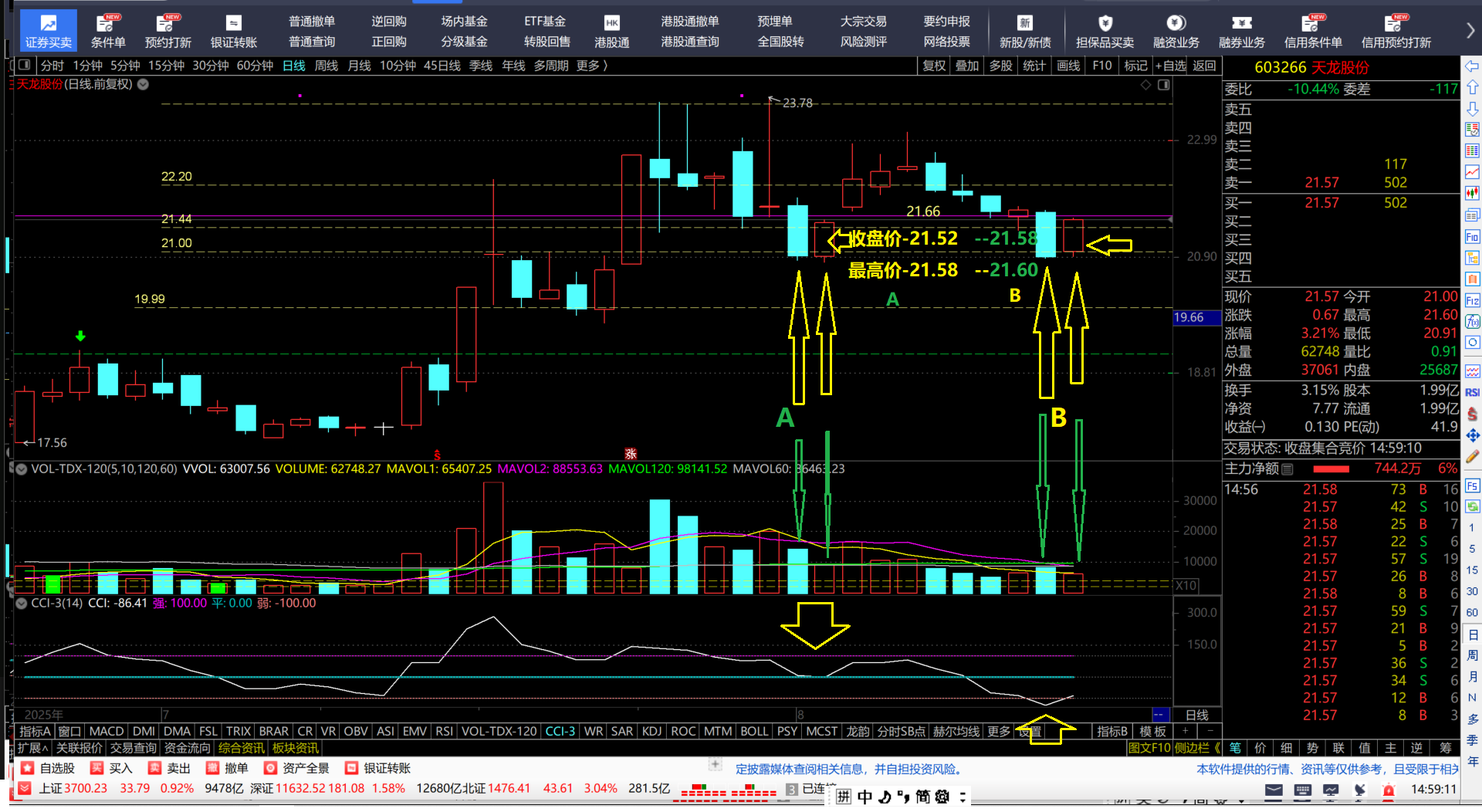Screen dimensions: 1482x812
Task: Open 资产全景 in the bottom bar
Action: (x=297, y=768)
